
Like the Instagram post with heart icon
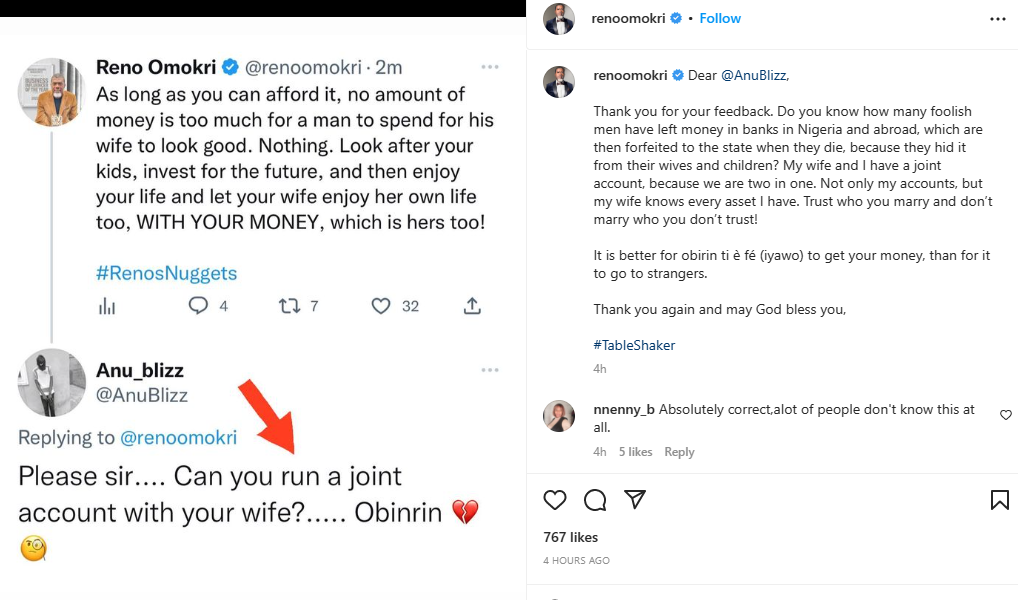[555, 499]
